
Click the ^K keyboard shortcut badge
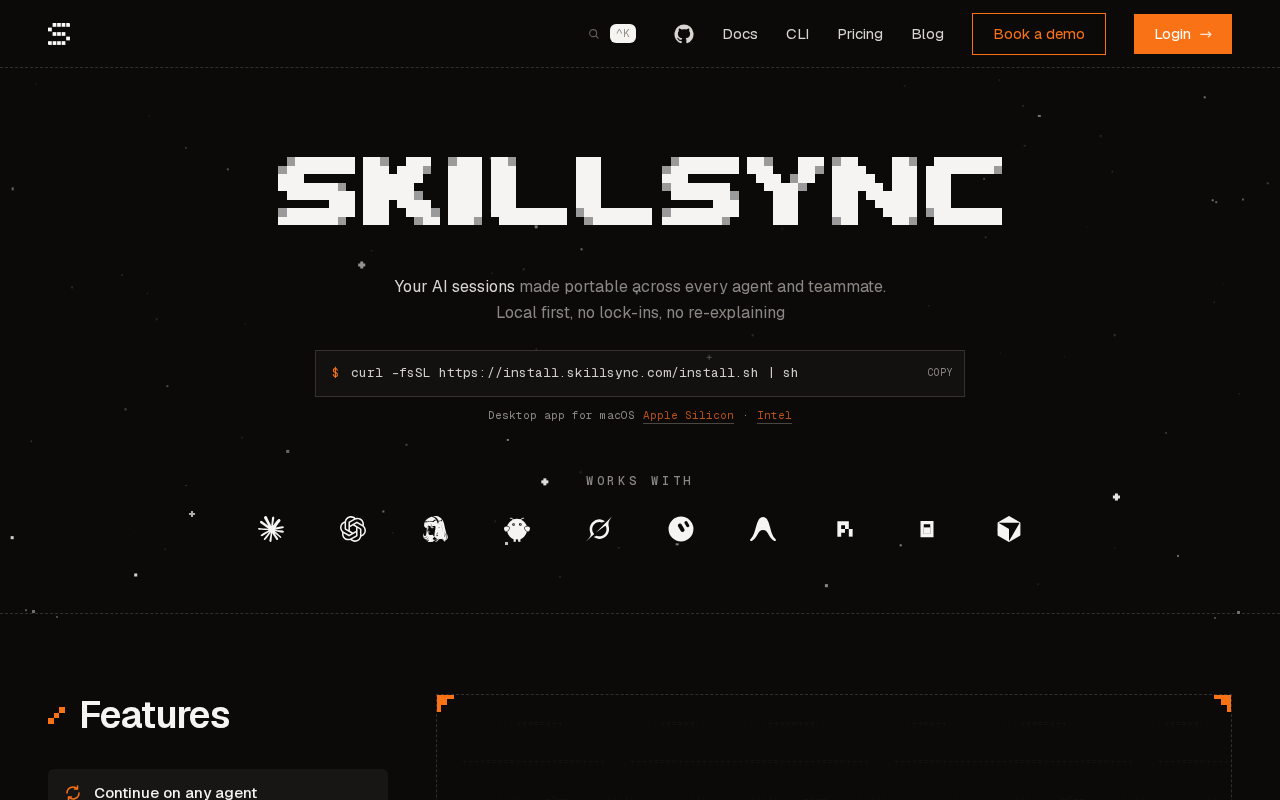(x=623, y=33)
